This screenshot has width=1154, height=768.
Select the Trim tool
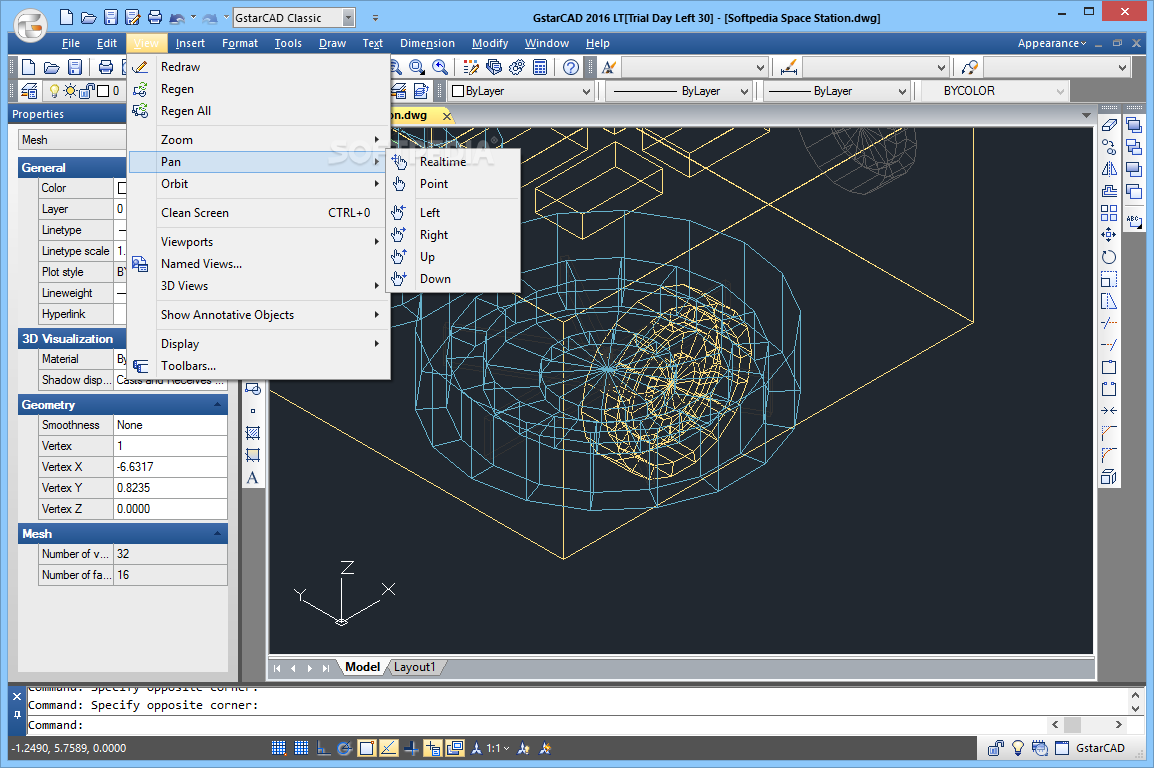[1109, 324]
